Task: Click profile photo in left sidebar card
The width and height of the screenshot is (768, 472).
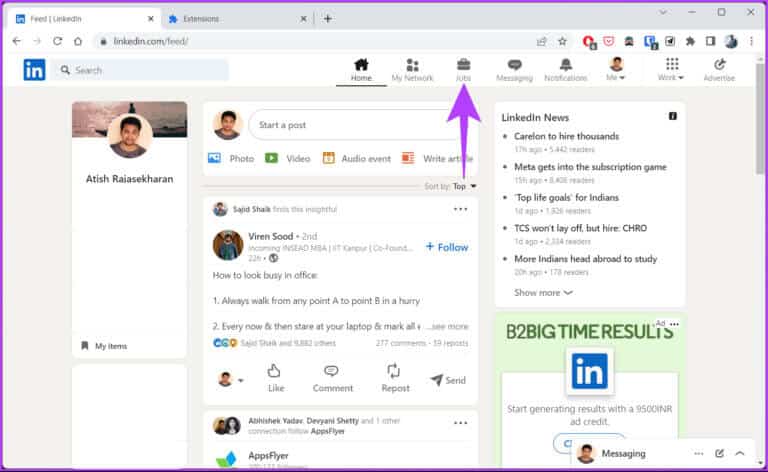Action: point(129,136)
